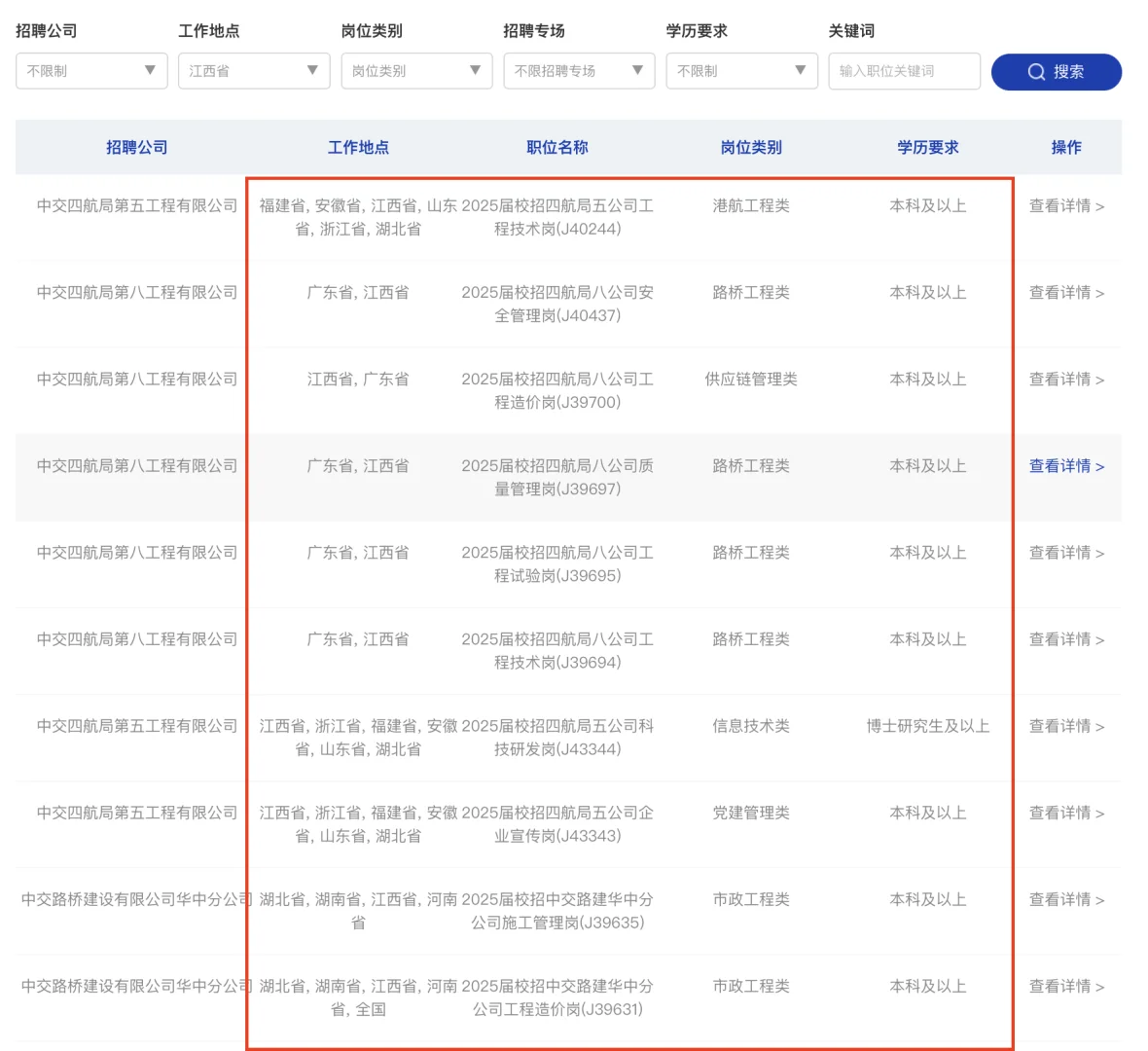Click the magnifier icon in 搜索 button

(1036, 72)
